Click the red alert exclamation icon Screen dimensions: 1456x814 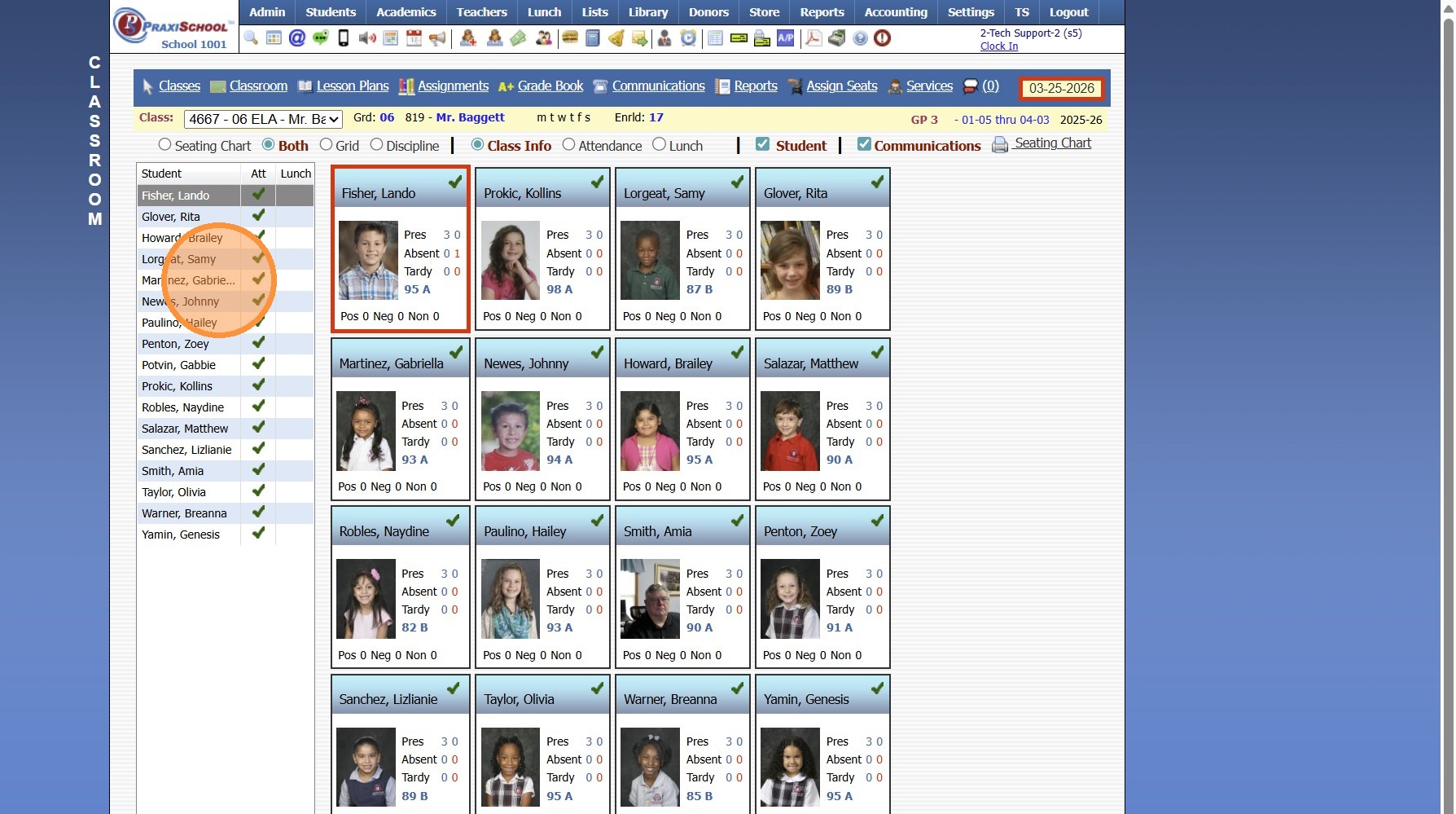[x=883, y=38]
